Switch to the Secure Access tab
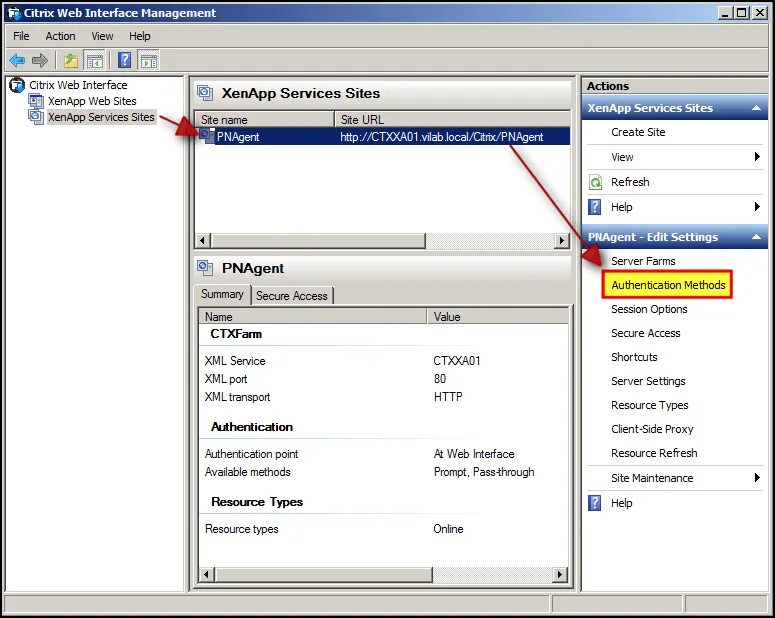 click(x=292, y=296)
